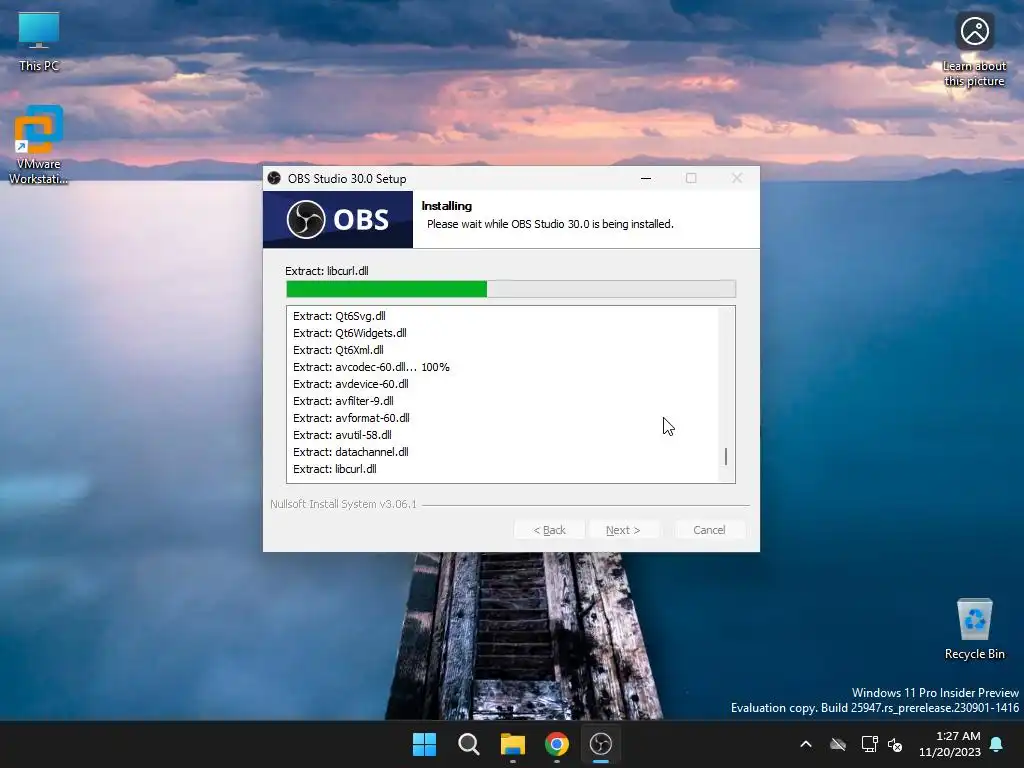Screen dimensions: 1024x768
Task: Select the log line Extract: avformat-60.dll
Action: (x=351, y=418)
